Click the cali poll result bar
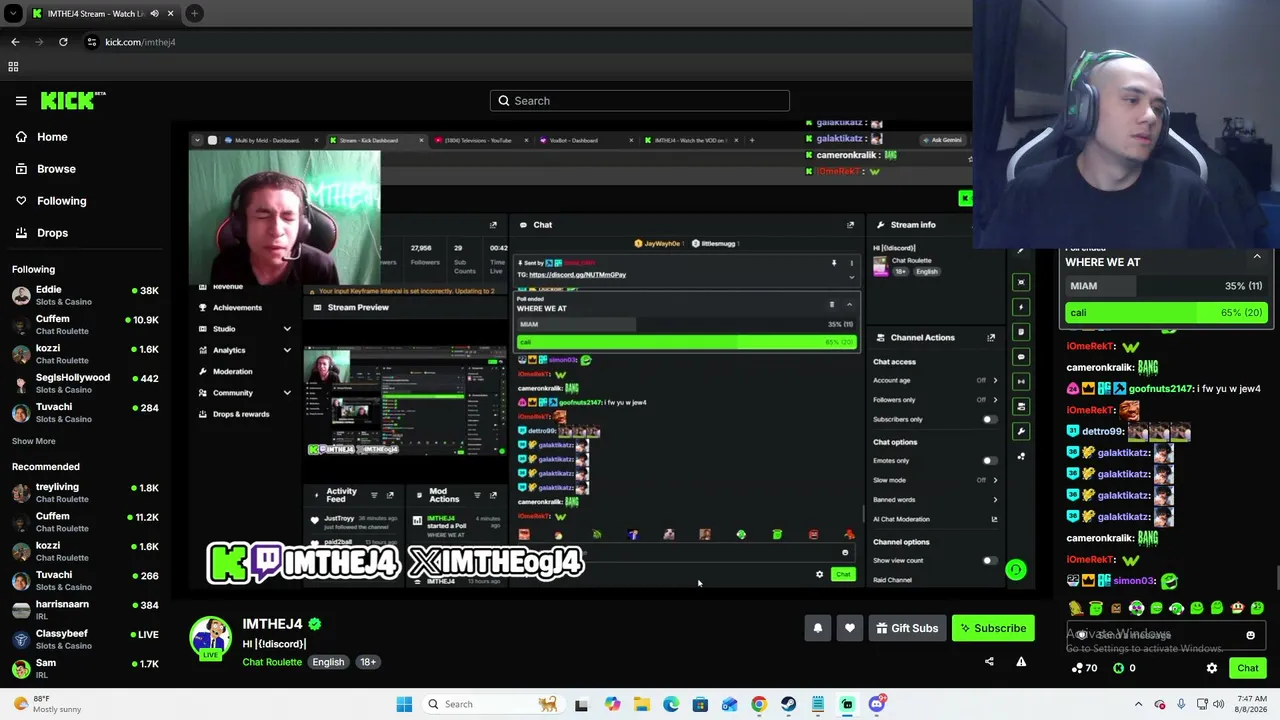1280x720 pixels. [1166, 313]
